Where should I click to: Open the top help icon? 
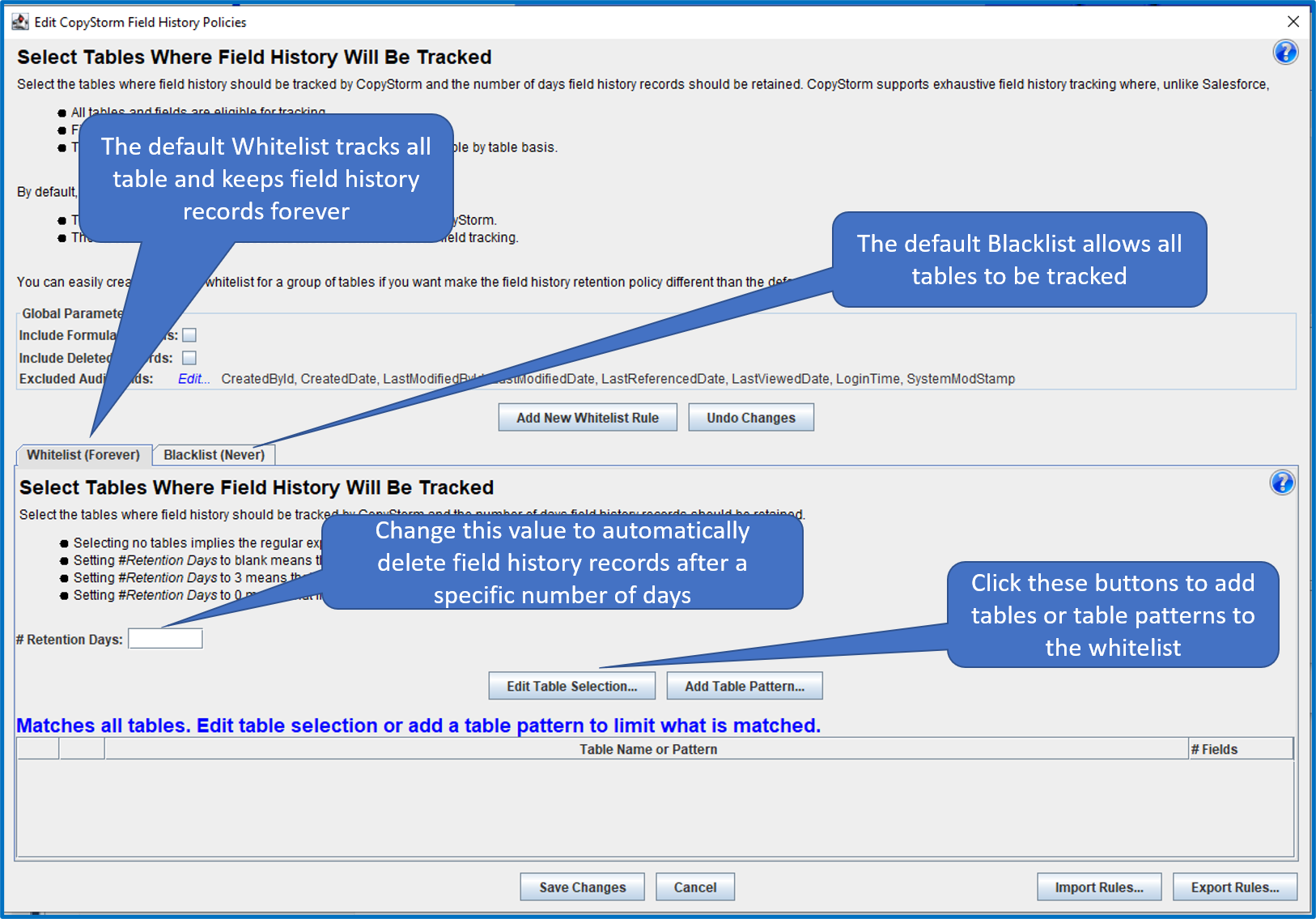[1285, 53]
